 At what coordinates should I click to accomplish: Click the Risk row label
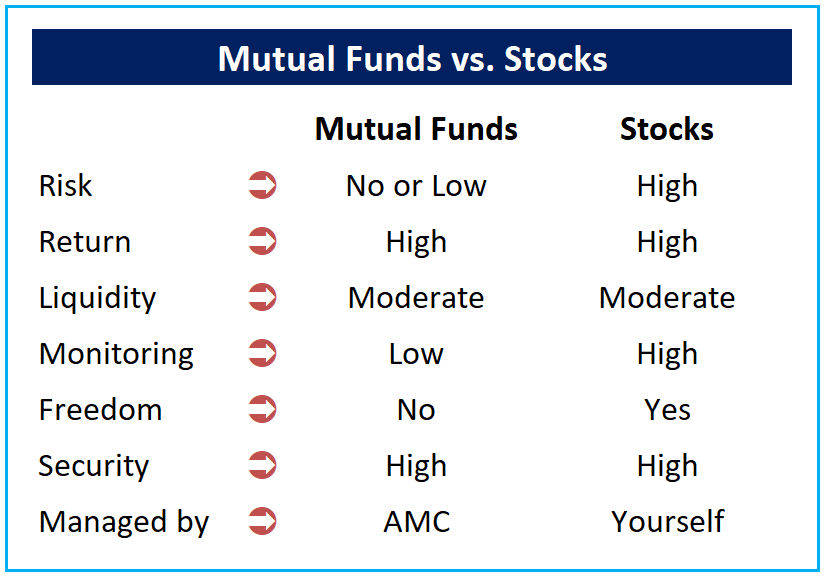pyautogui.click(x=66, y=186)
